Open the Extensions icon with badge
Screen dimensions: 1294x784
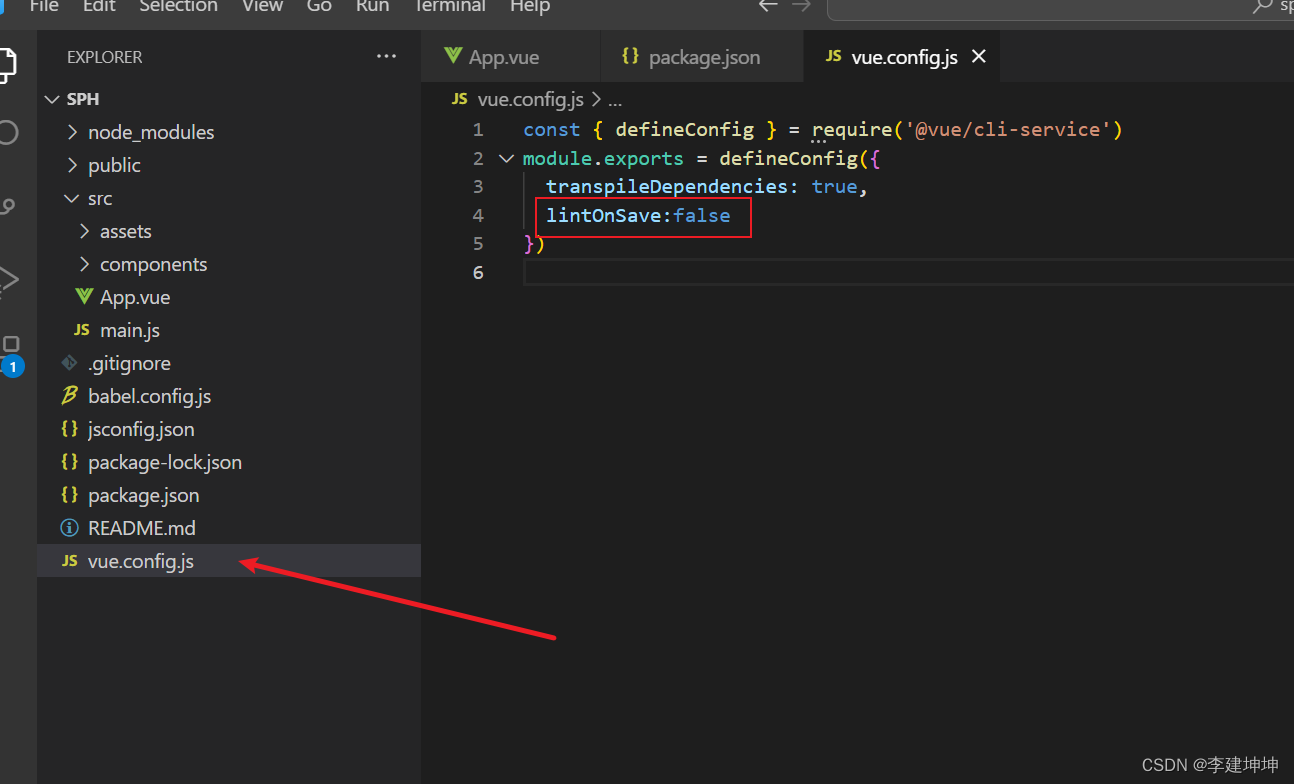(x=10, y=350)
